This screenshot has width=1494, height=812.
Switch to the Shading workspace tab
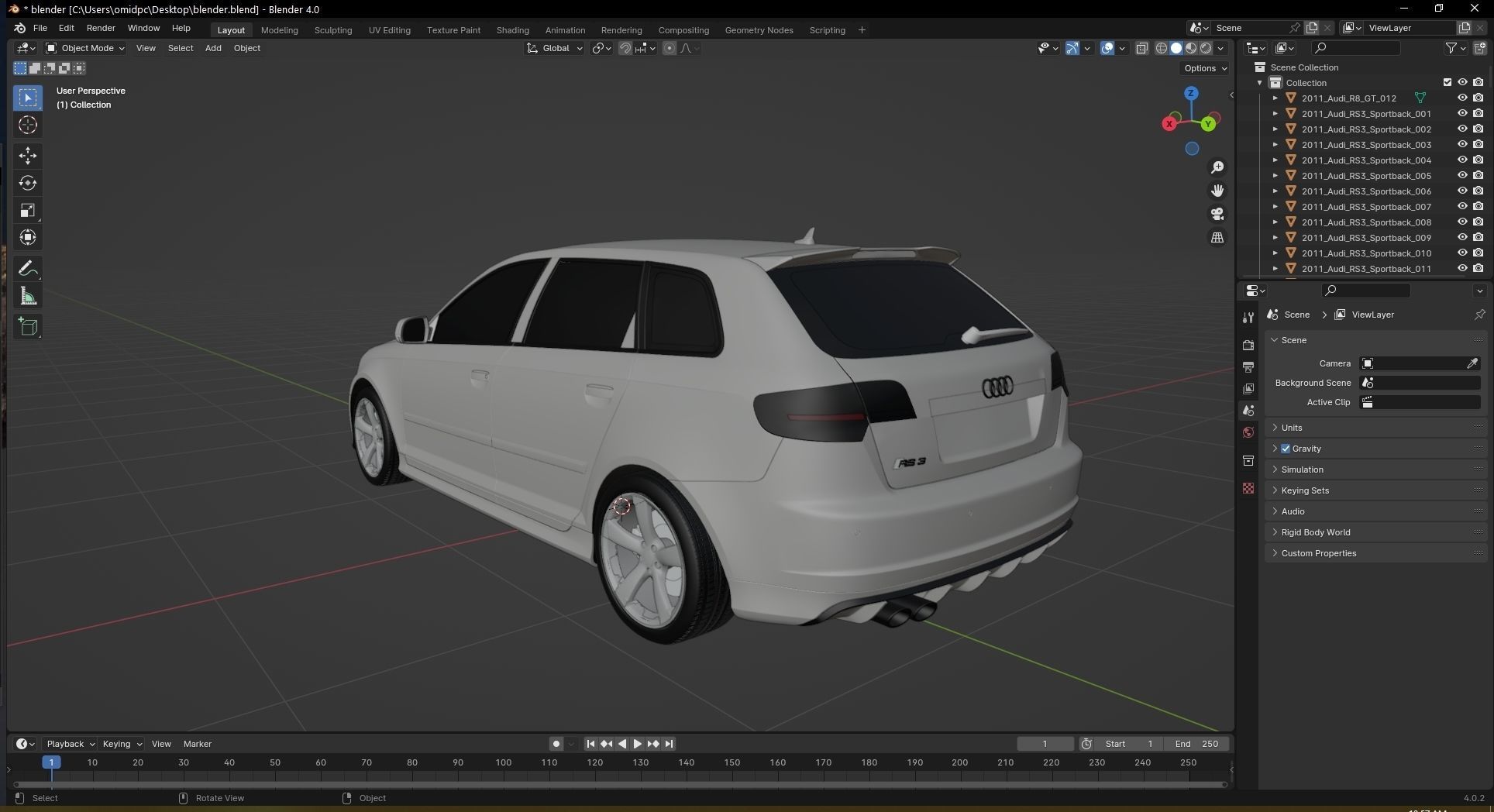[x=512, y=30]
